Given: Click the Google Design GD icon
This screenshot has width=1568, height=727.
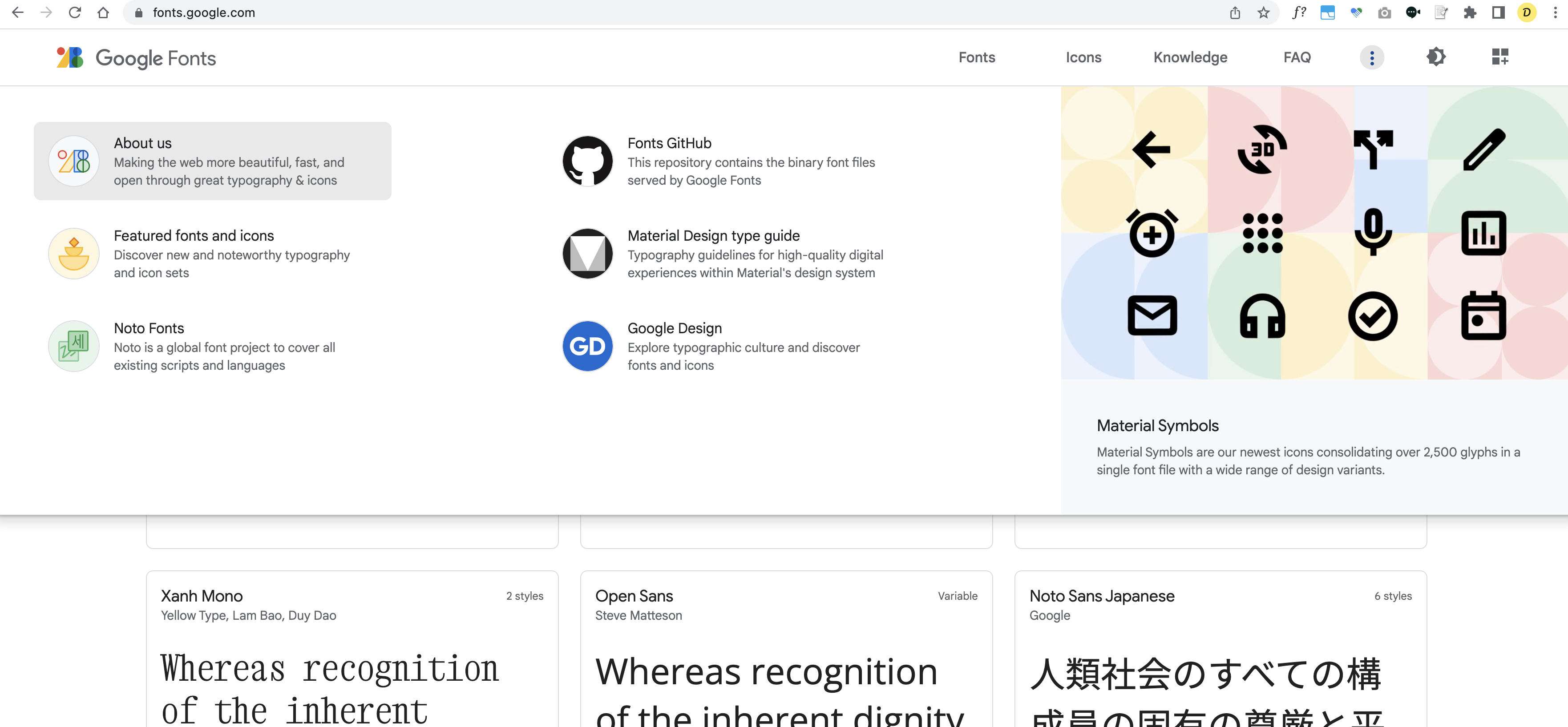Looking at the screenshot, I should pyautogui.click(x=587, y=346).
